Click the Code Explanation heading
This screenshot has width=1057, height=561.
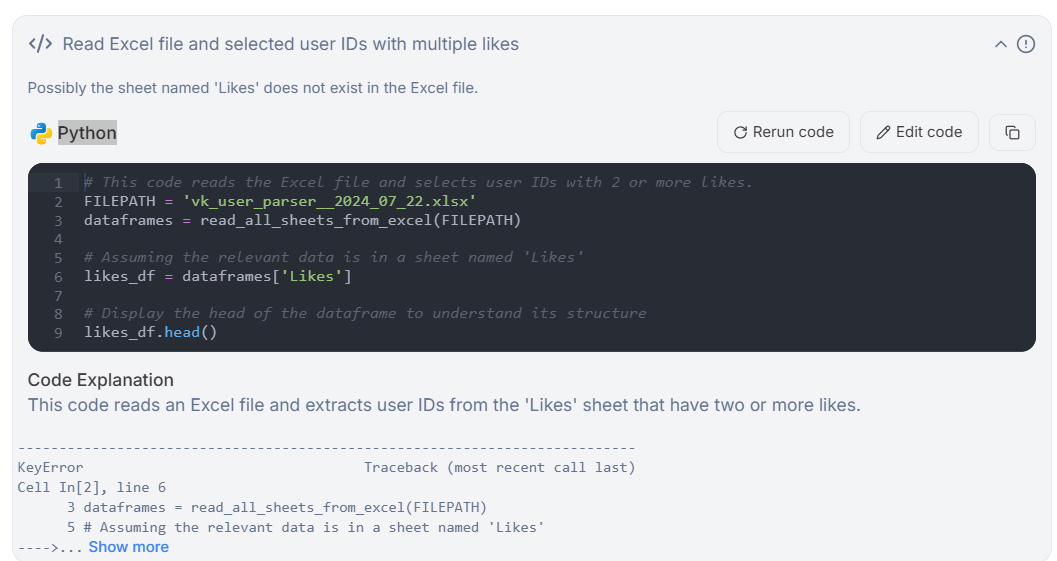101,380
